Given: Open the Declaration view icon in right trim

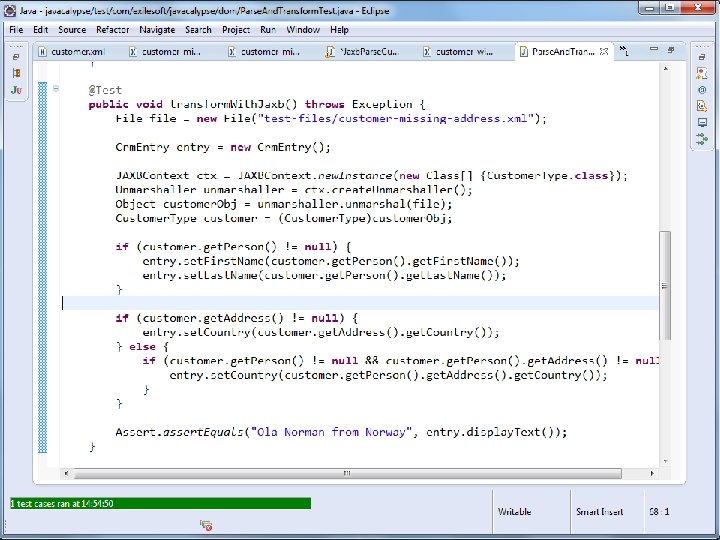Looking at the screenshot, I should pyautogui.click(x=702, y=106).
